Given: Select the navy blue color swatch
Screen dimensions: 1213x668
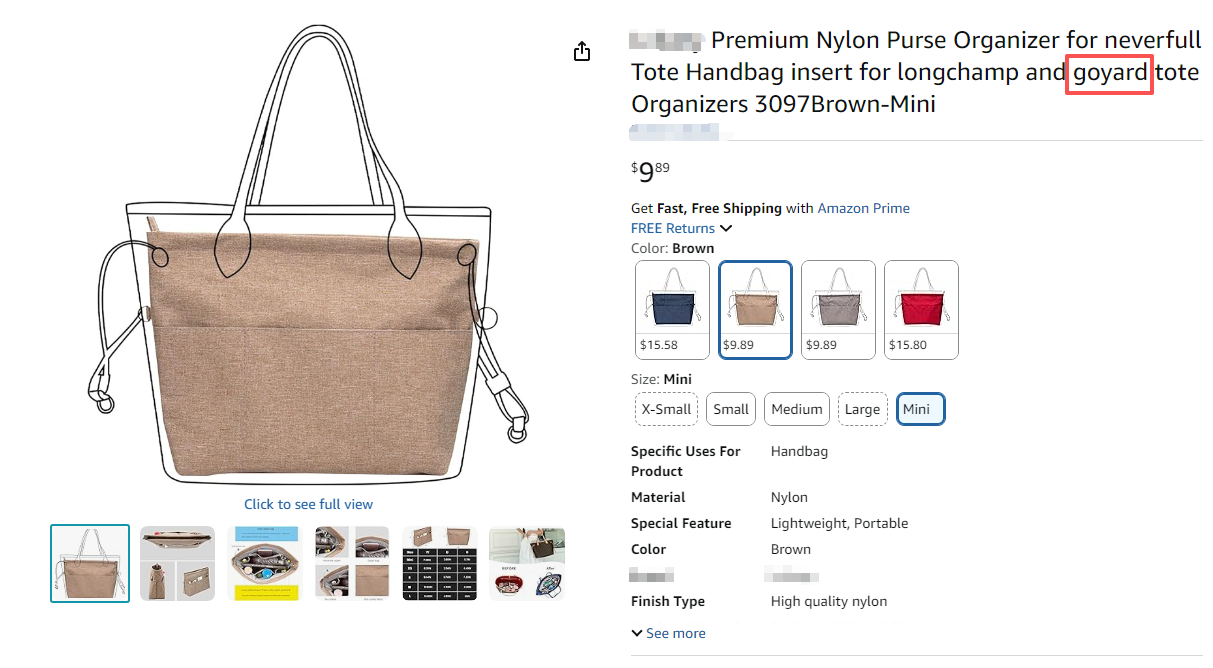Looking at the screenshot, I should tap(672, 309).
